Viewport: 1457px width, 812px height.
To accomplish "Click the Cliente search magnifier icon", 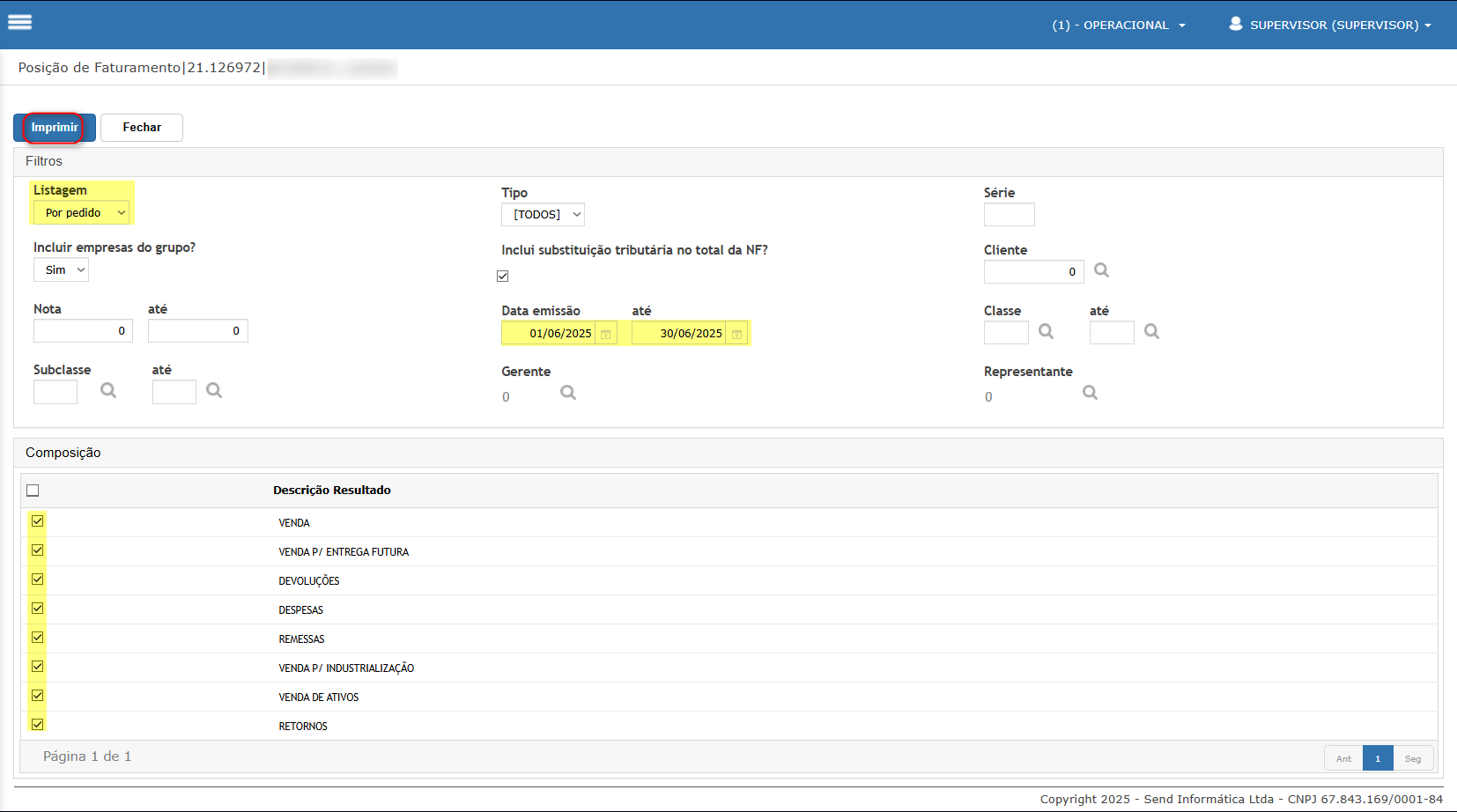I will pos(1101,270).
